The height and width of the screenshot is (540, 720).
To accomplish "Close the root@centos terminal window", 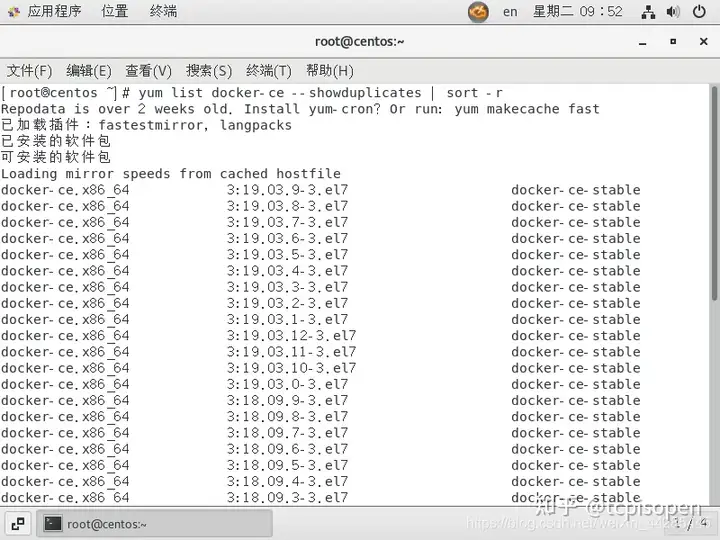I will pos(703,41).
